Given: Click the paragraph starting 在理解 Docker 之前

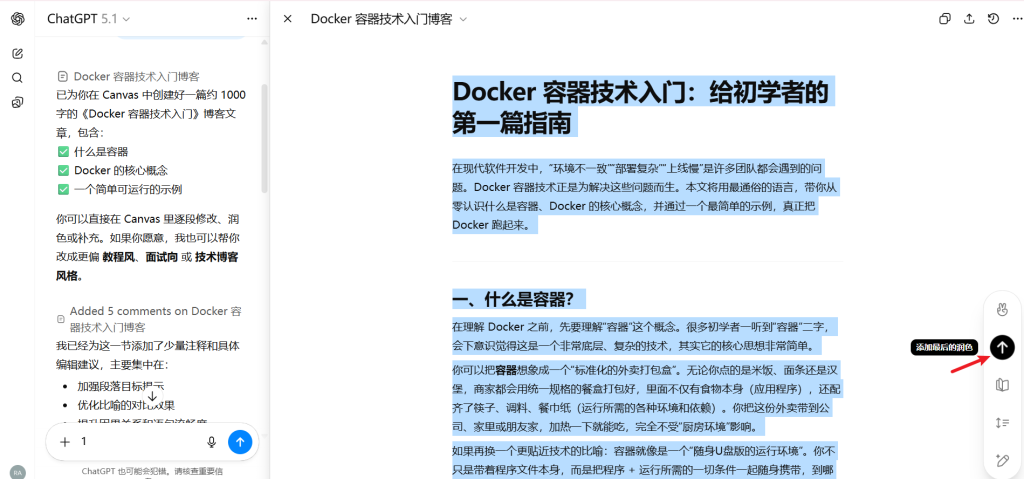Looking at the screenshot, I should [645, 336].
